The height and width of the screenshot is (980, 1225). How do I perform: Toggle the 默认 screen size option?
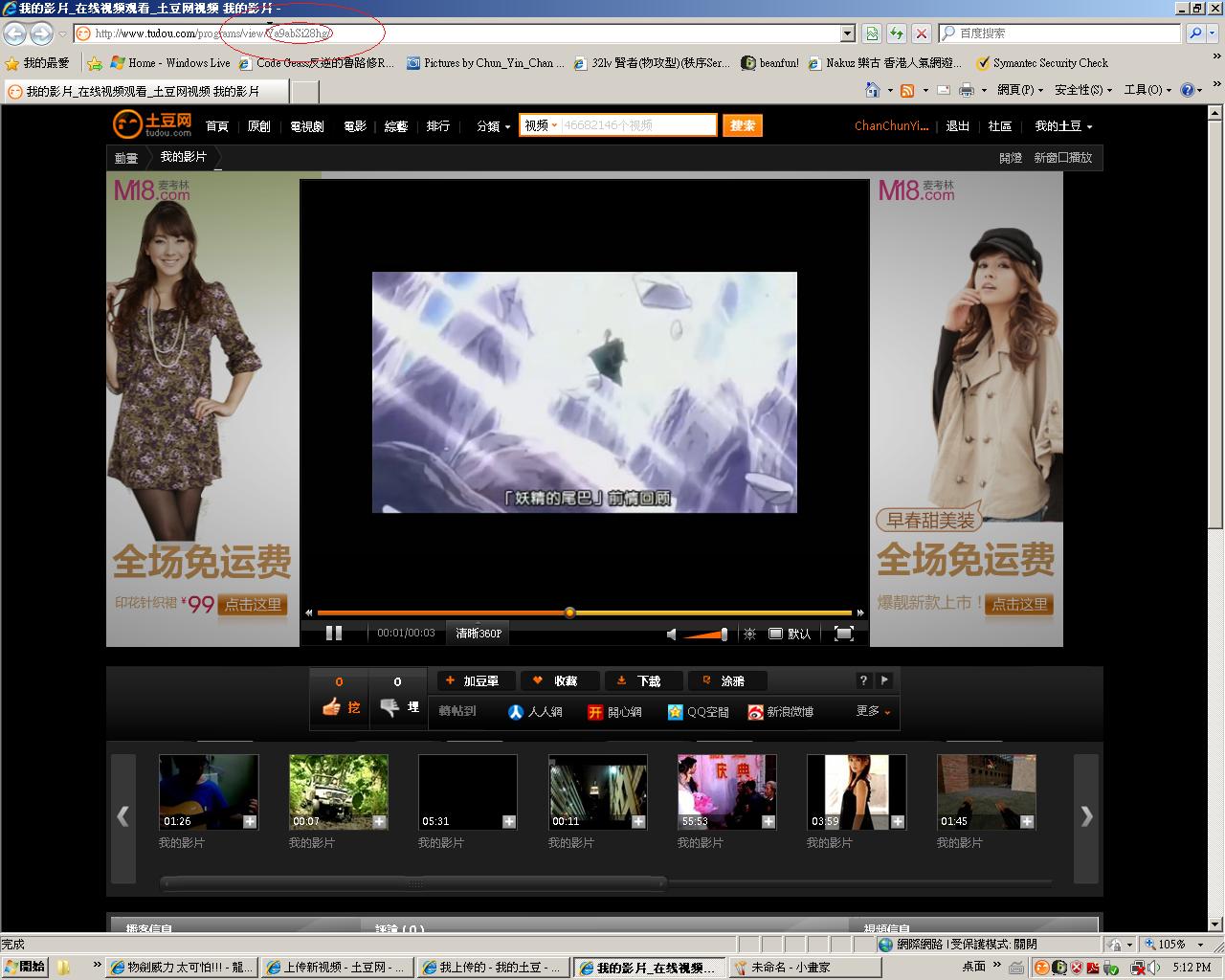(790, 634)
